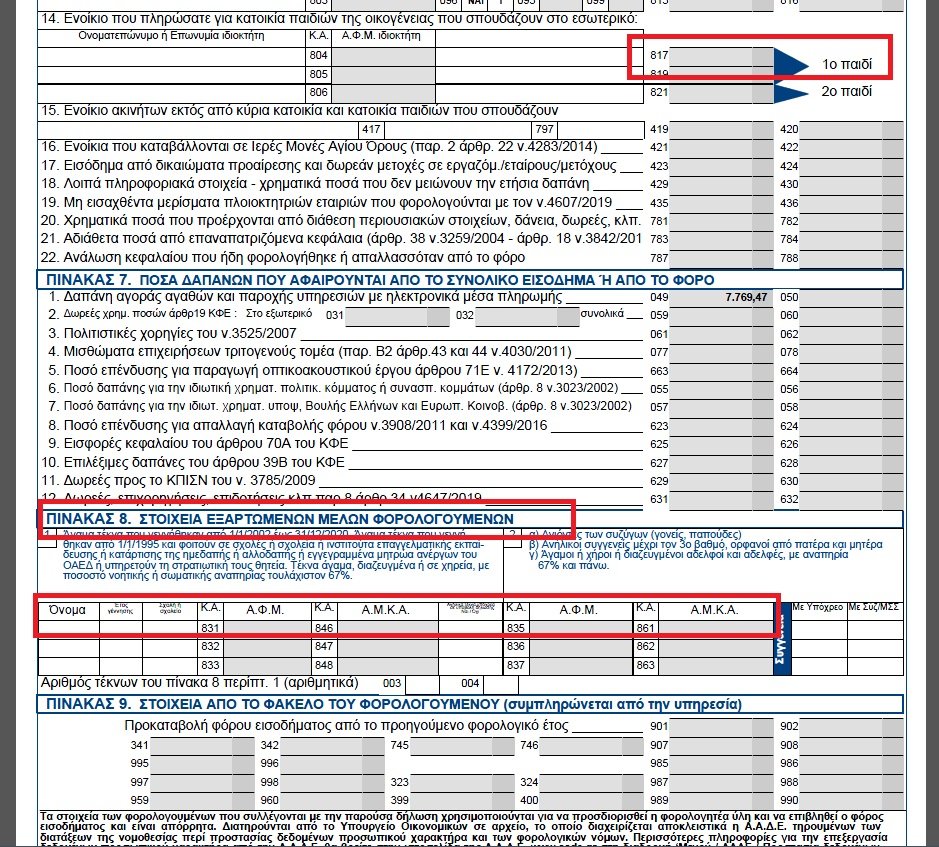Select the Α.Φ.Μ. field next to code 806
Image resolution: width=939 pixels, height=847 pixels.
coord(383,93)
